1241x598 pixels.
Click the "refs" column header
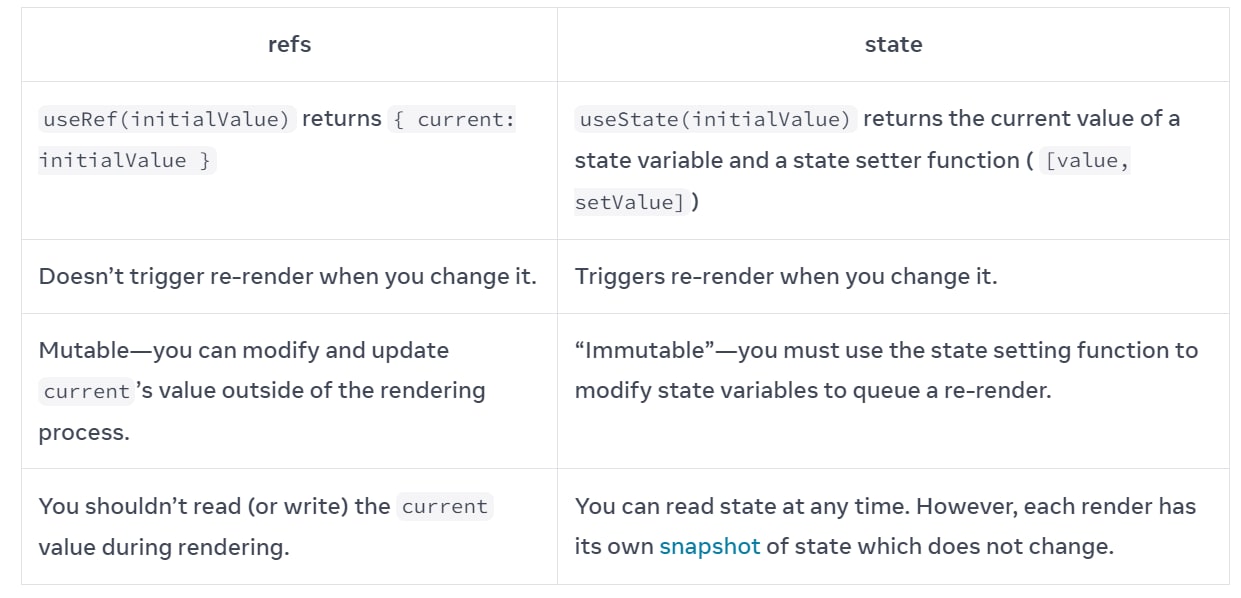pyautogui.click(x=289, y=44)
